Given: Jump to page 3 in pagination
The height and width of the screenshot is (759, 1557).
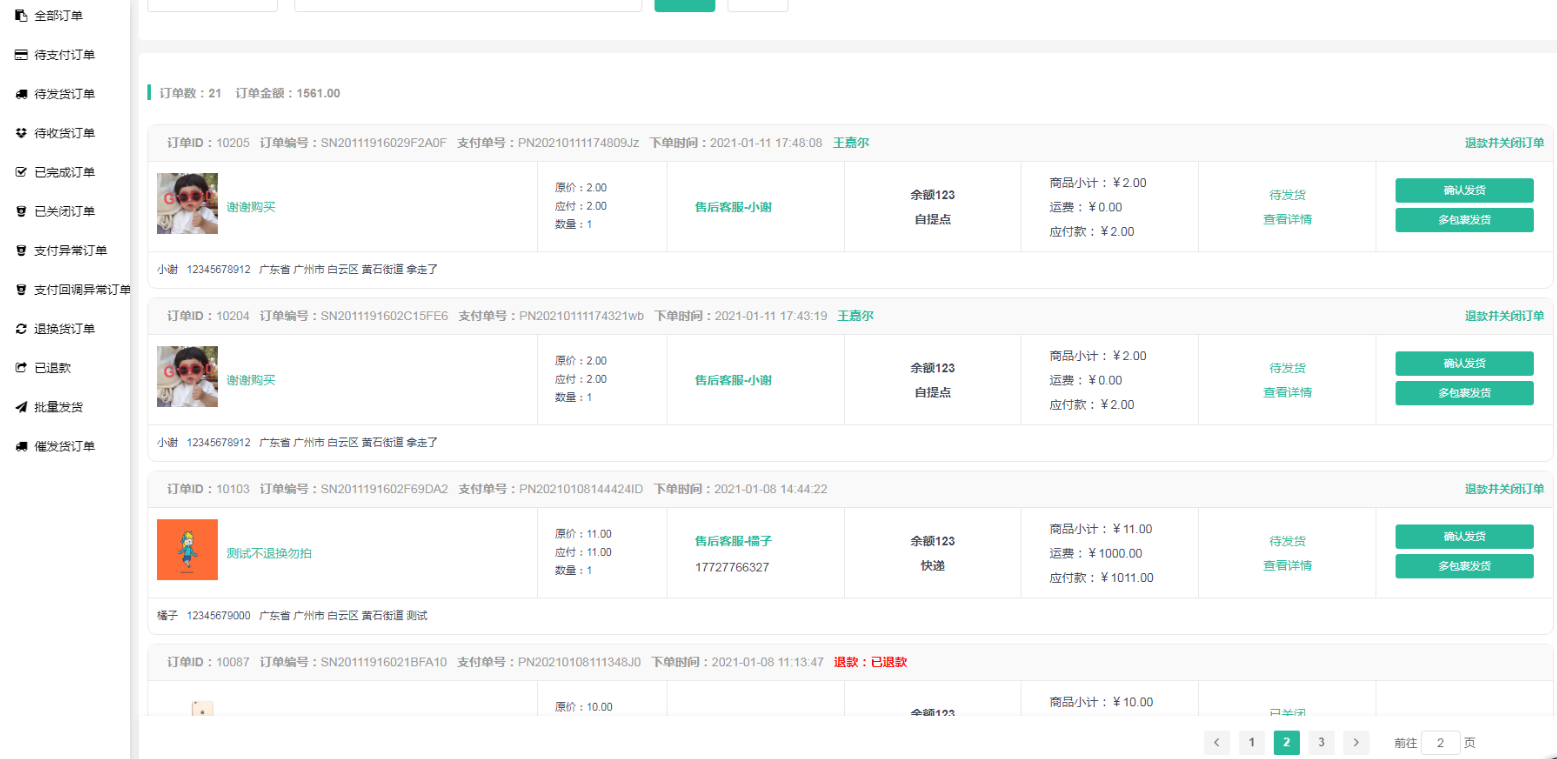Looking at the screenshot, I should pyautogui.click(x=1321, y=742).
